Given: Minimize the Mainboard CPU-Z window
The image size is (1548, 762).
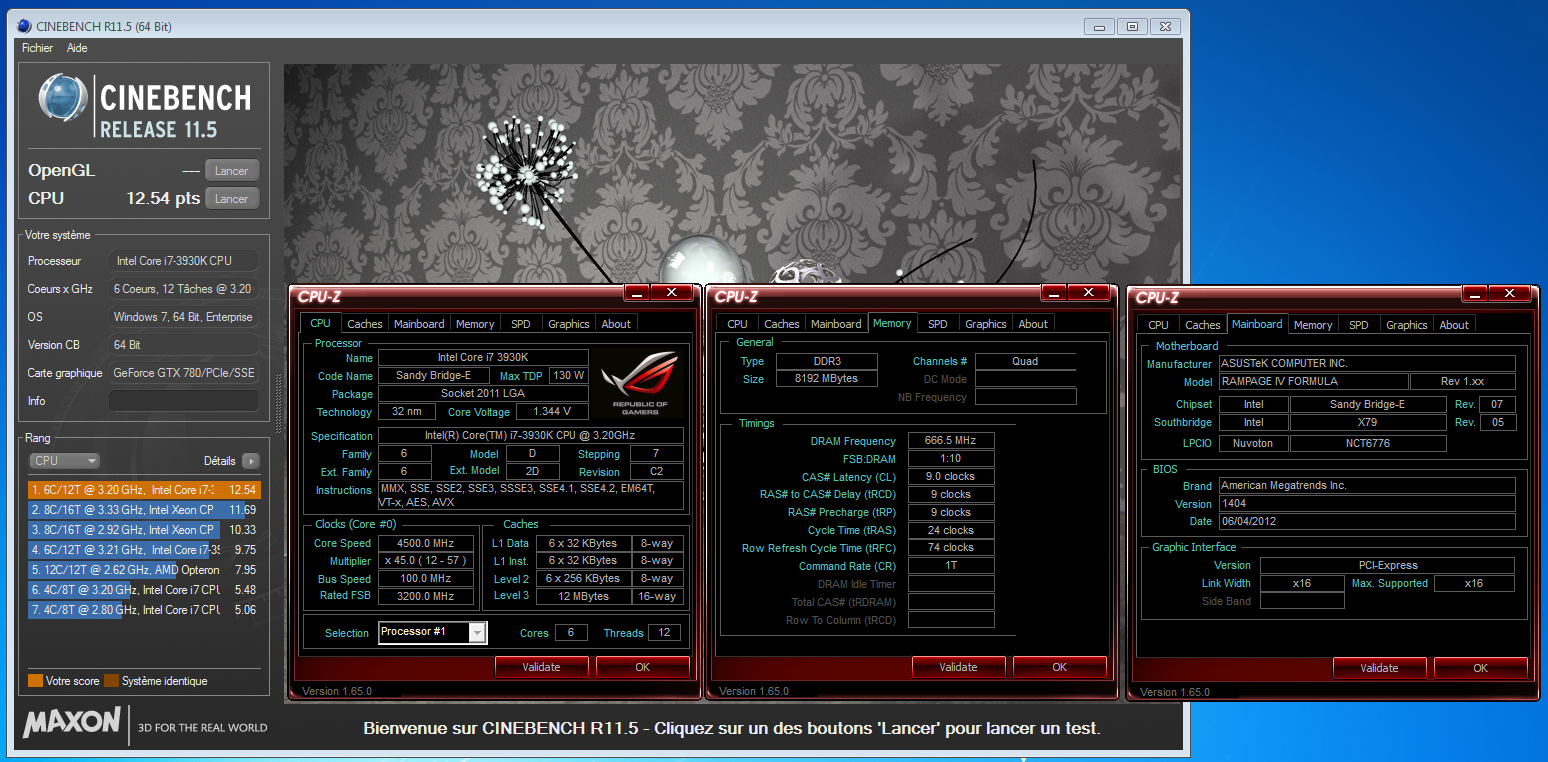Looking at the screenshot, I should pos(1477,294).
